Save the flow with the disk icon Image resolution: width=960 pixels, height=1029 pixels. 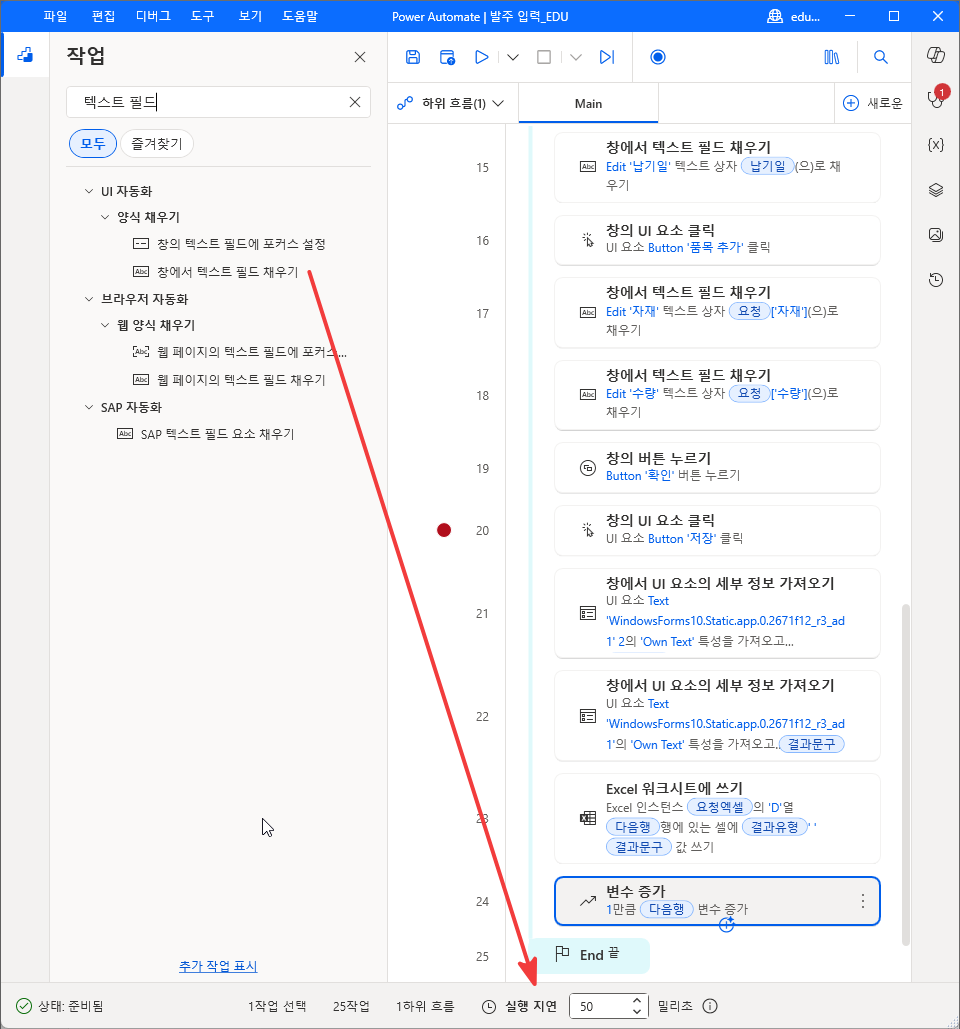[413, 57]
